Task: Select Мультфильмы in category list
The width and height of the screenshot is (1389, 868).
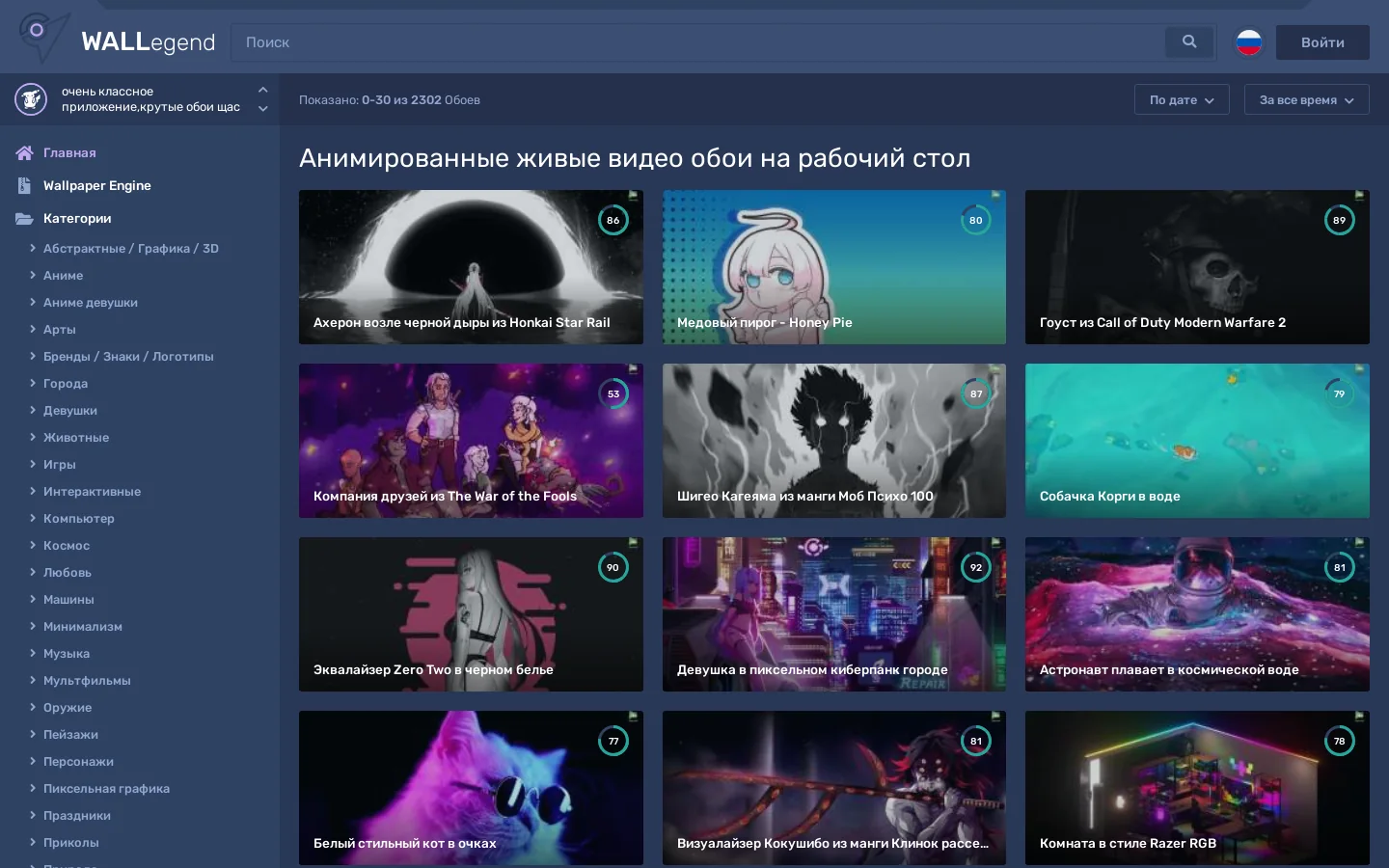Action: coord(87,680)
